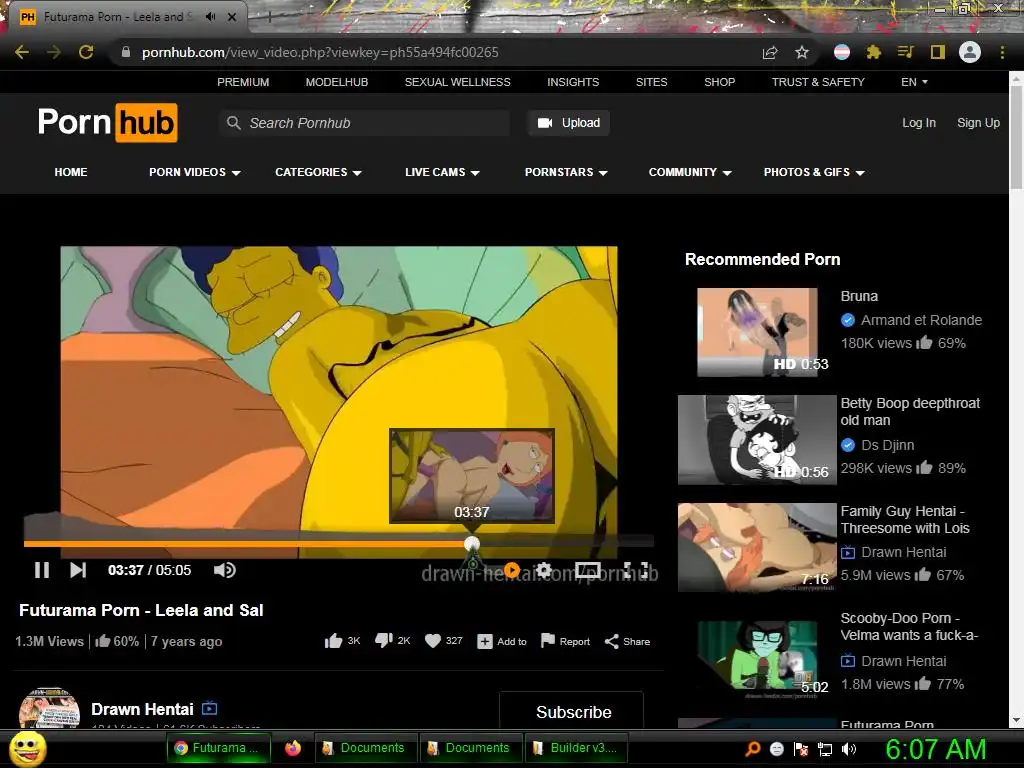Click the video progress bar scrubber handle
The width and height of the screenshot is (1024, 768).
(472, 543)
